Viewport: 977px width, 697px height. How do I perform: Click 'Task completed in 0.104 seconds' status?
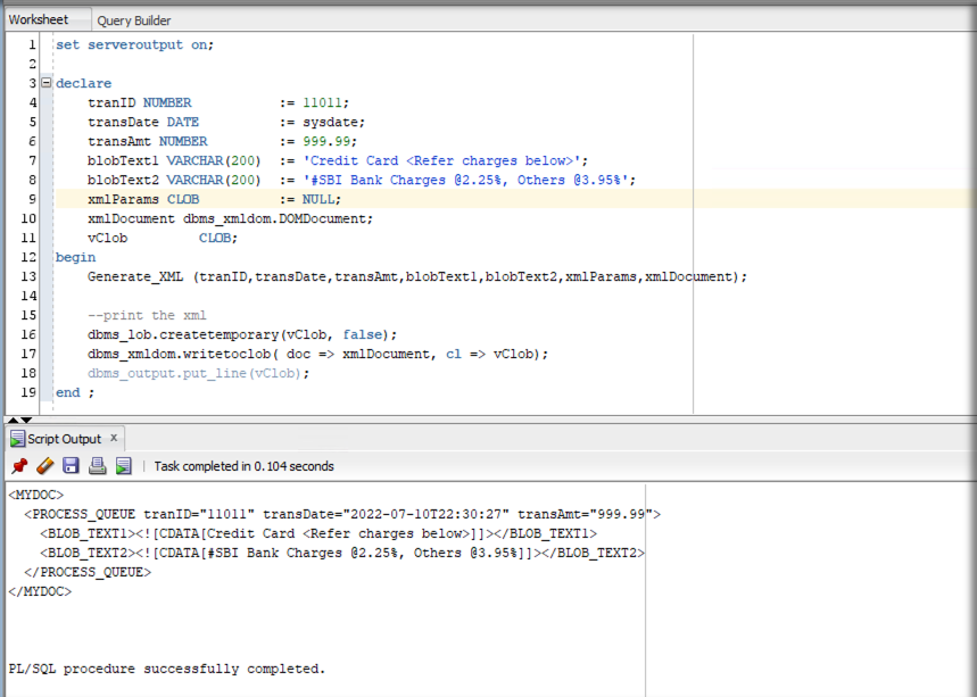pos(244,467)
